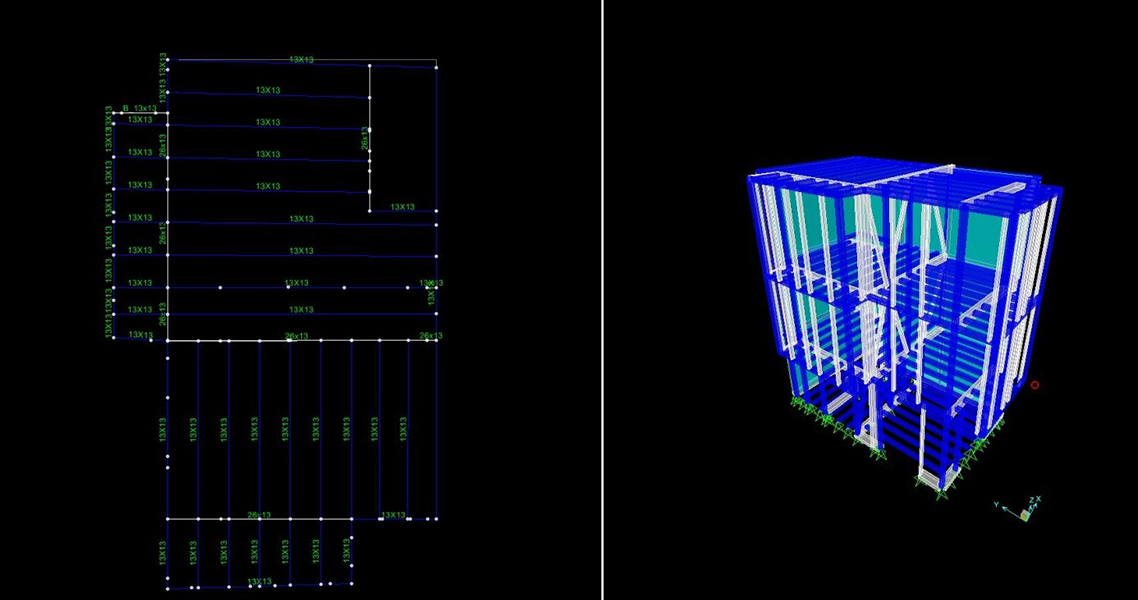Viewport: 1138px width, 600px height.
Task: Click the 26x13 label at right end of white beam
Action: (430, 336)
